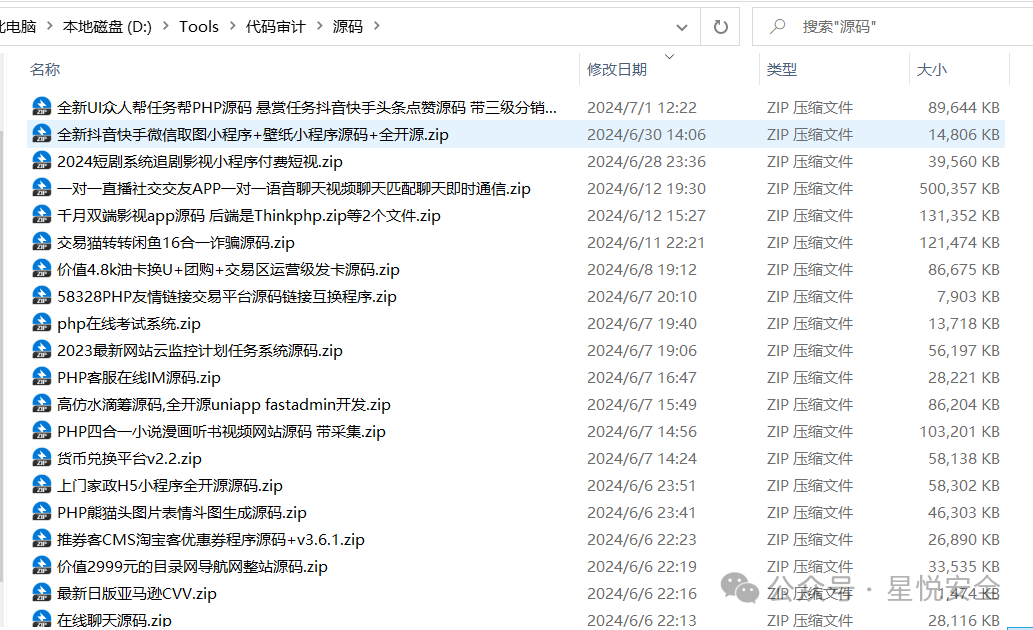The image size is (1033, 630).
Task: Select zip icon of 2024短剧系统追剧影视小程序 file
Action: [x=42, y=161]
